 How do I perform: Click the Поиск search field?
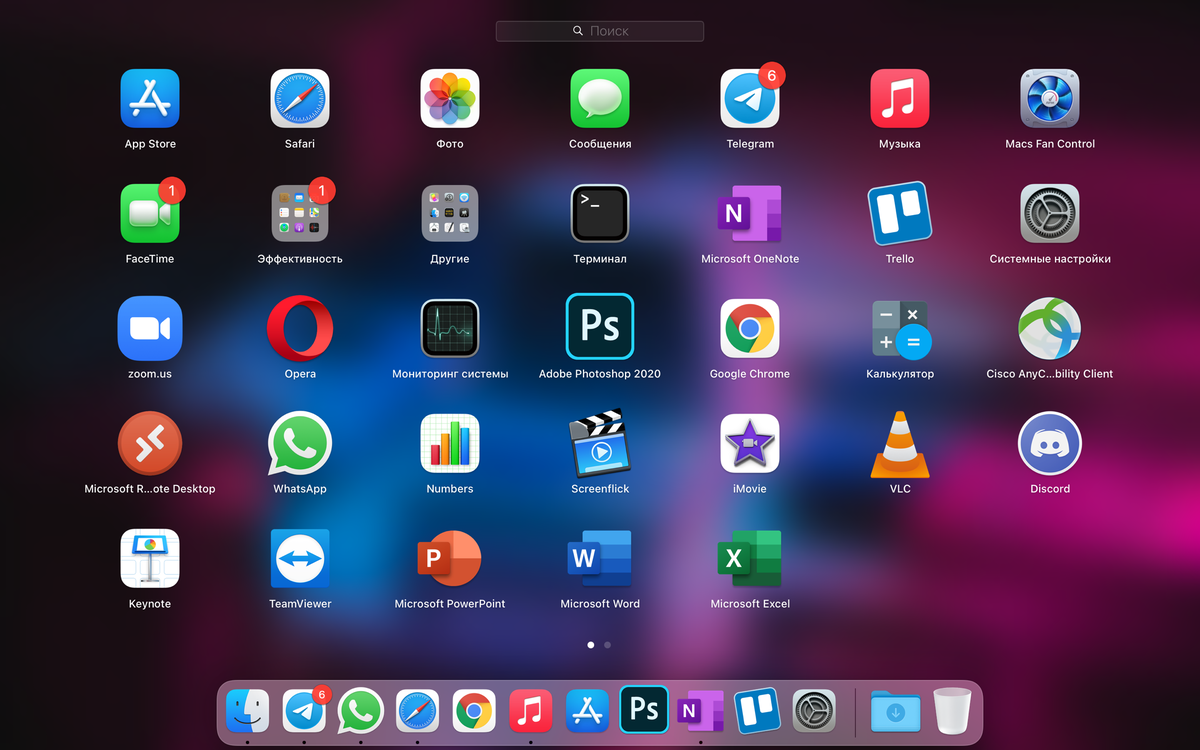[x=600, y=31]
